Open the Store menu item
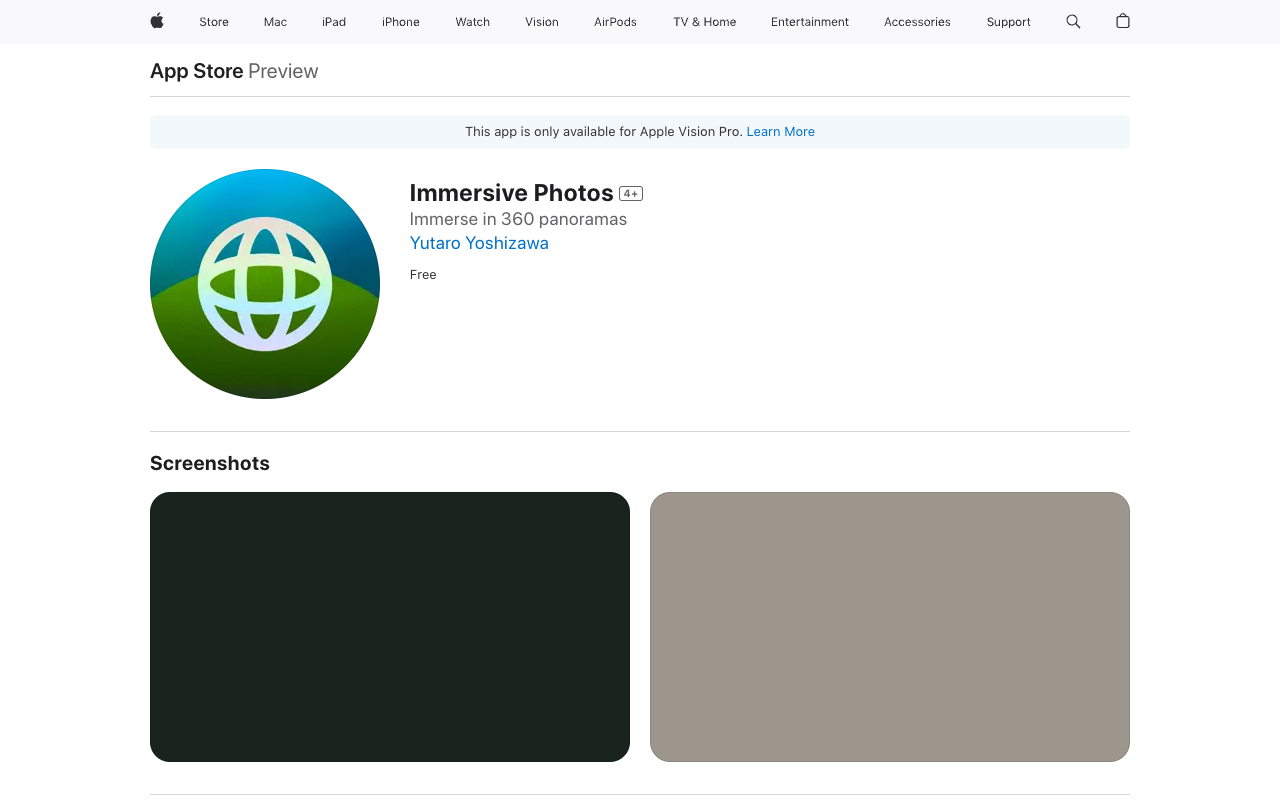Screen dimensions: 1280x800 click(x=214, y=22)
